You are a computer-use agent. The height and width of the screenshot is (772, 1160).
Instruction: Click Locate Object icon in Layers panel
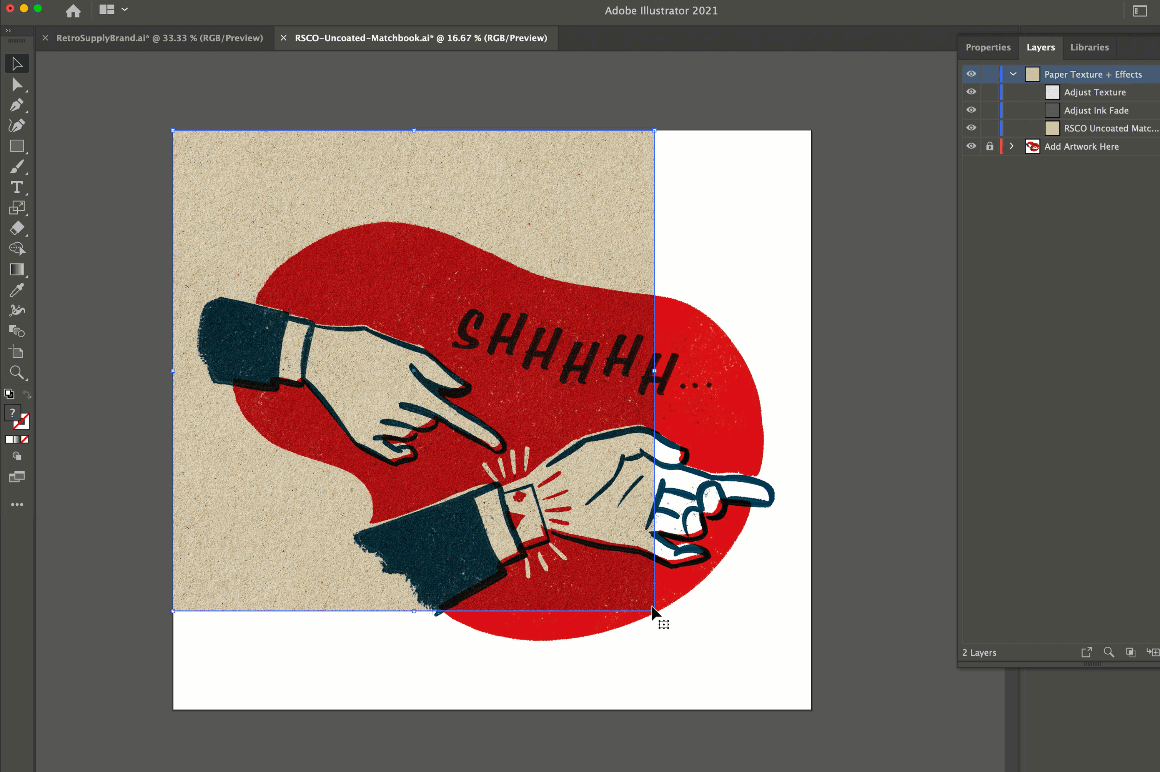[x=1109, y=652]
